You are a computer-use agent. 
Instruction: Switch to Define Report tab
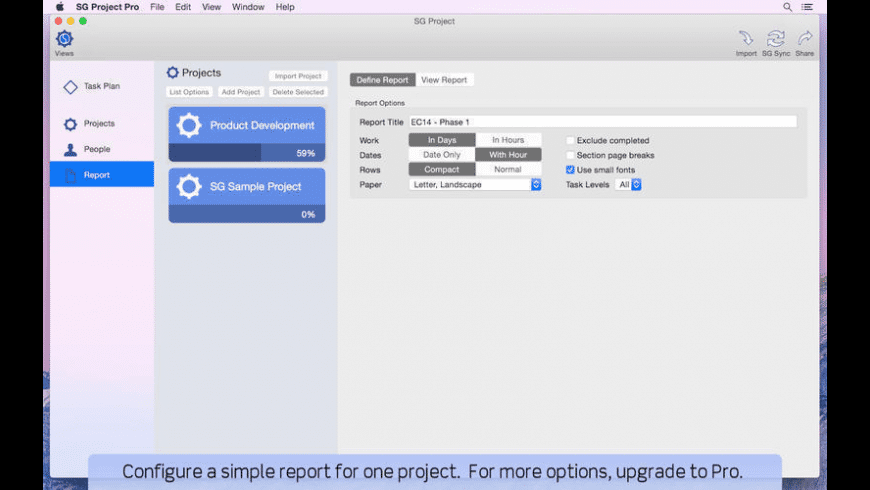point(382,80)
